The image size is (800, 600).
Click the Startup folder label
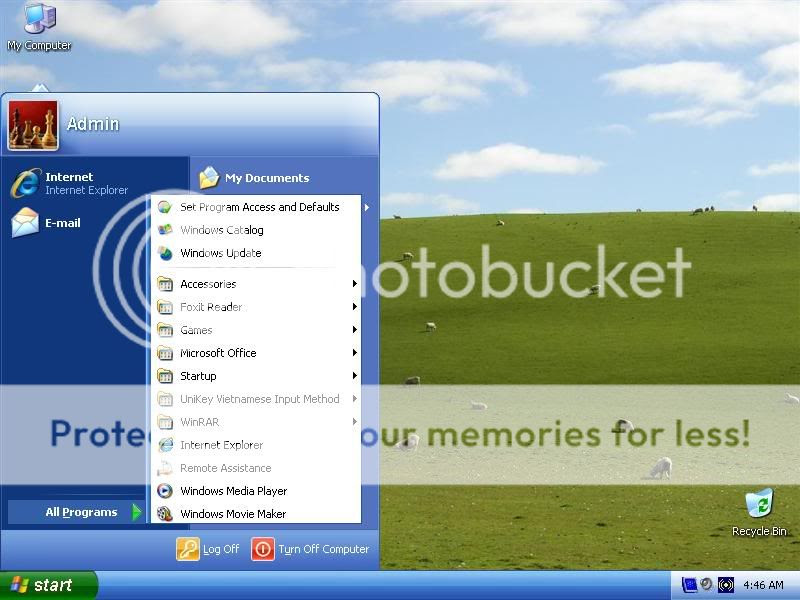pos(198,376)
